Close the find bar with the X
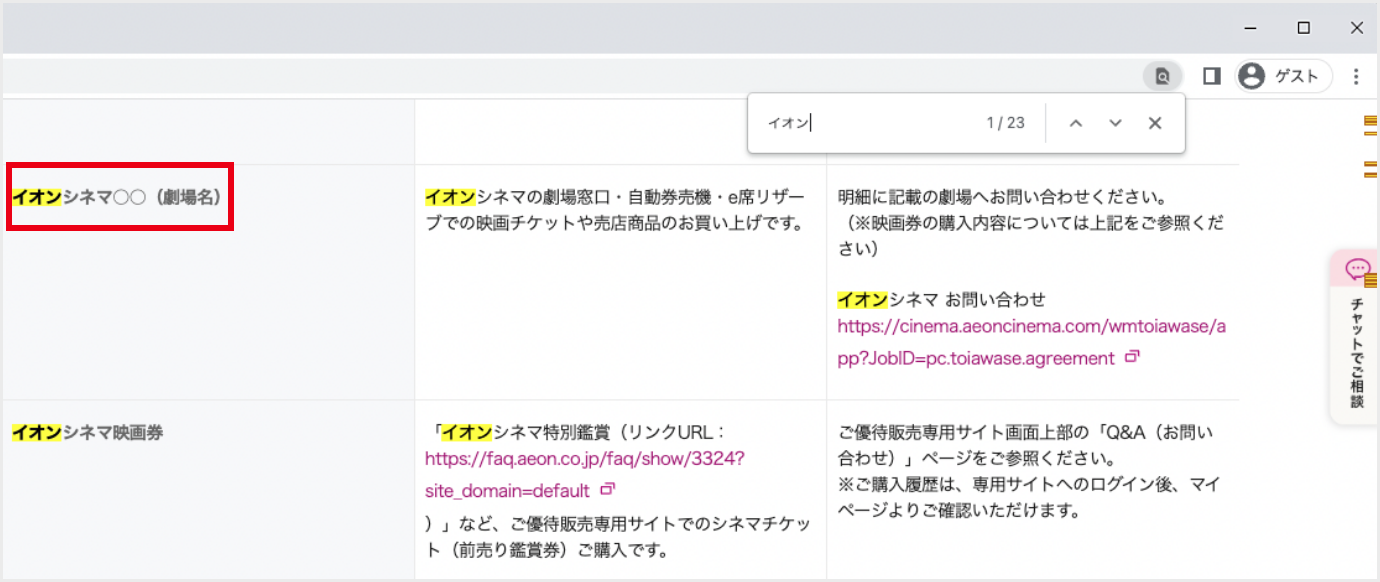1380x582 pixels. click(x=1155, y=122)
